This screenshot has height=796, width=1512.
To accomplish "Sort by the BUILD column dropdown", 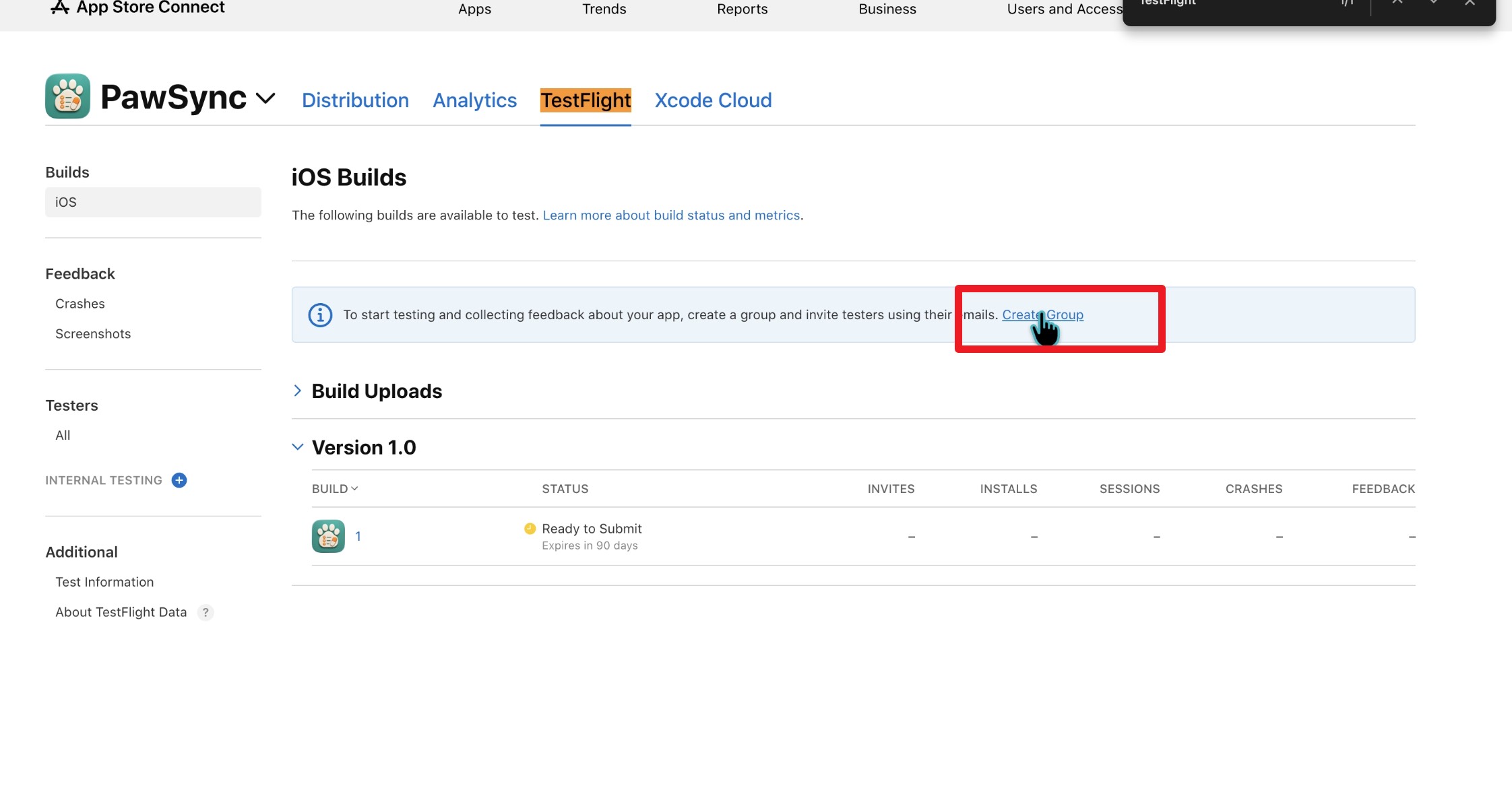I will [335, 489].
